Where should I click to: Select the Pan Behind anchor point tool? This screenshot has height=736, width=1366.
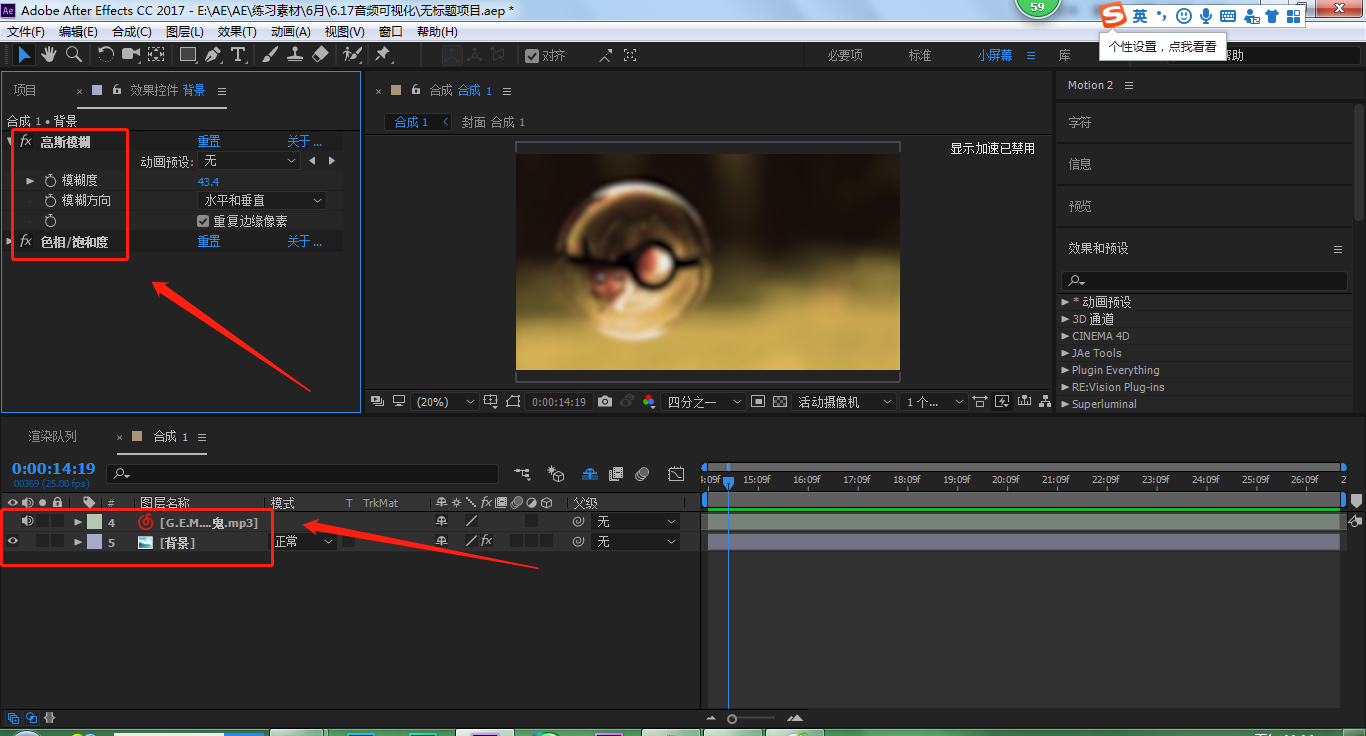pos(157,55)
